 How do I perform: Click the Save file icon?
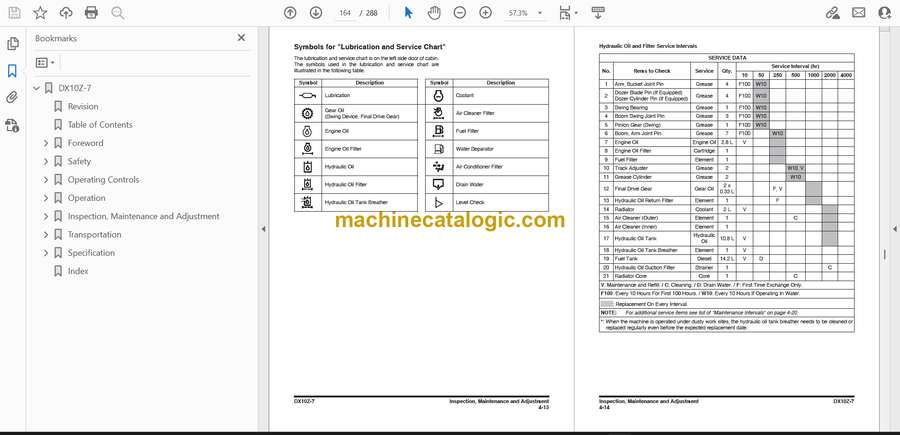[x=14, y=13]
